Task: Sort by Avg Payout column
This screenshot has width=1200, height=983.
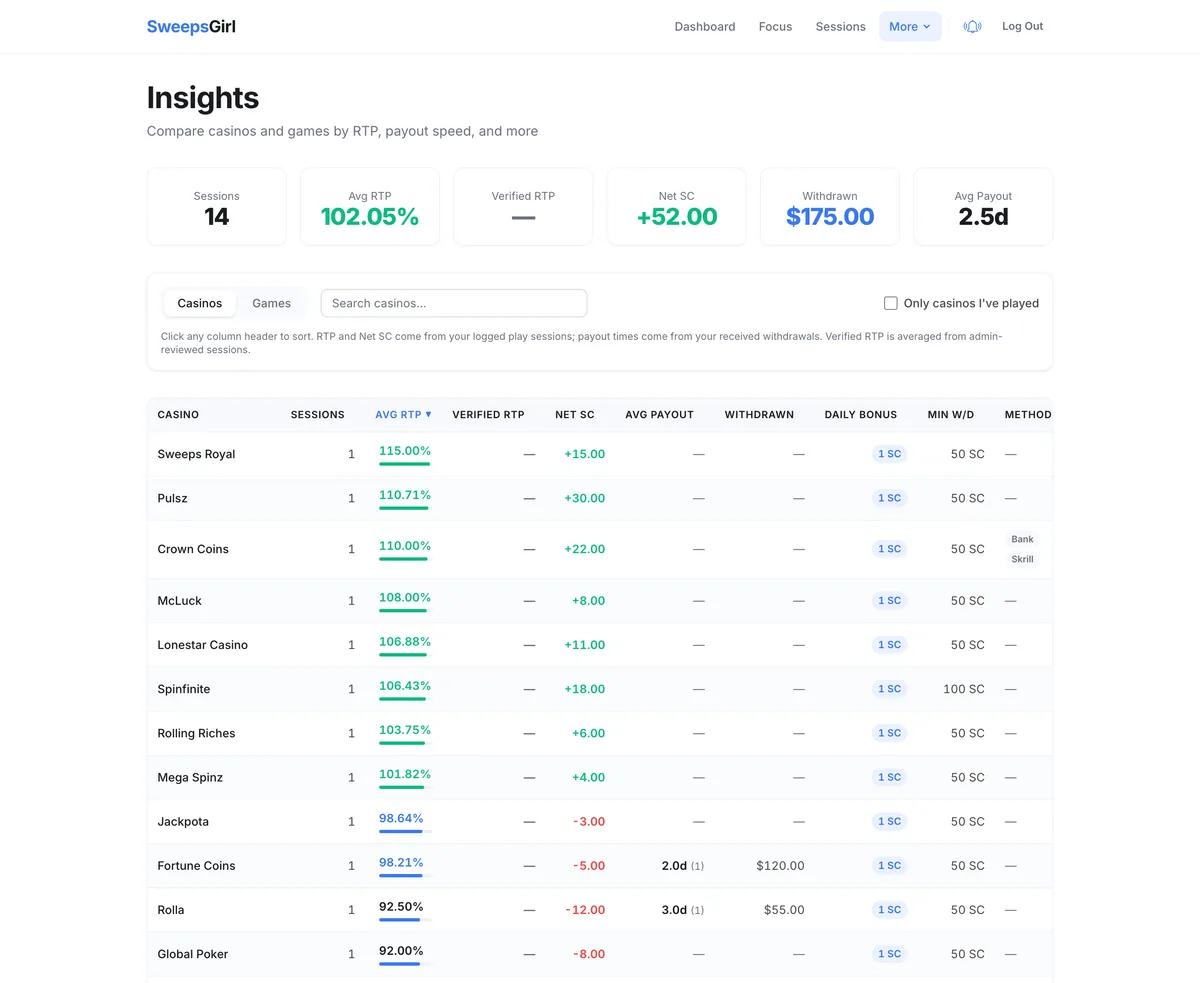Action: pyautogui.click(x=659, y=414)
